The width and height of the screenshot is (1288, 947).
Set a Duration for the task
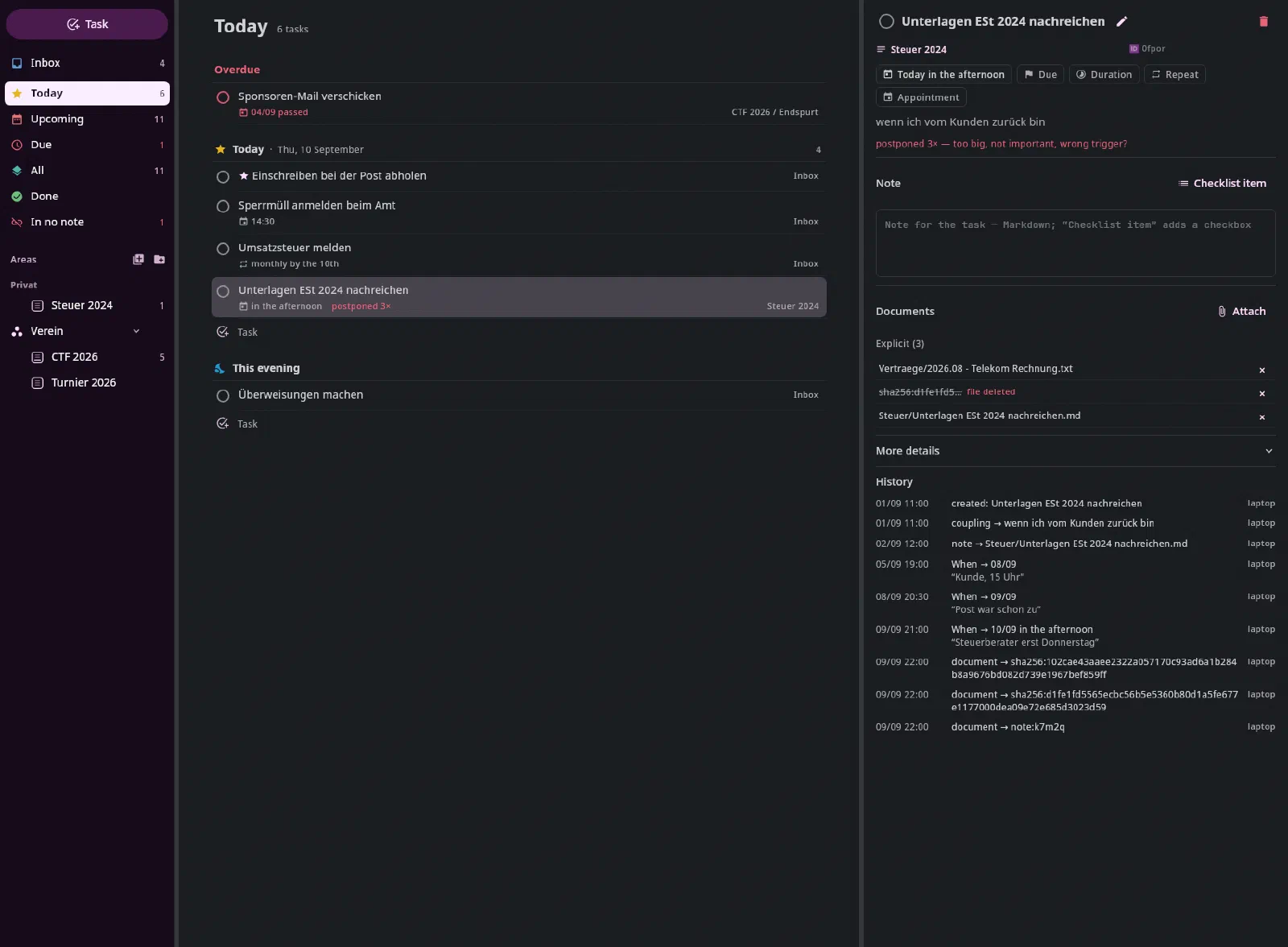[x=1104, y=75]
